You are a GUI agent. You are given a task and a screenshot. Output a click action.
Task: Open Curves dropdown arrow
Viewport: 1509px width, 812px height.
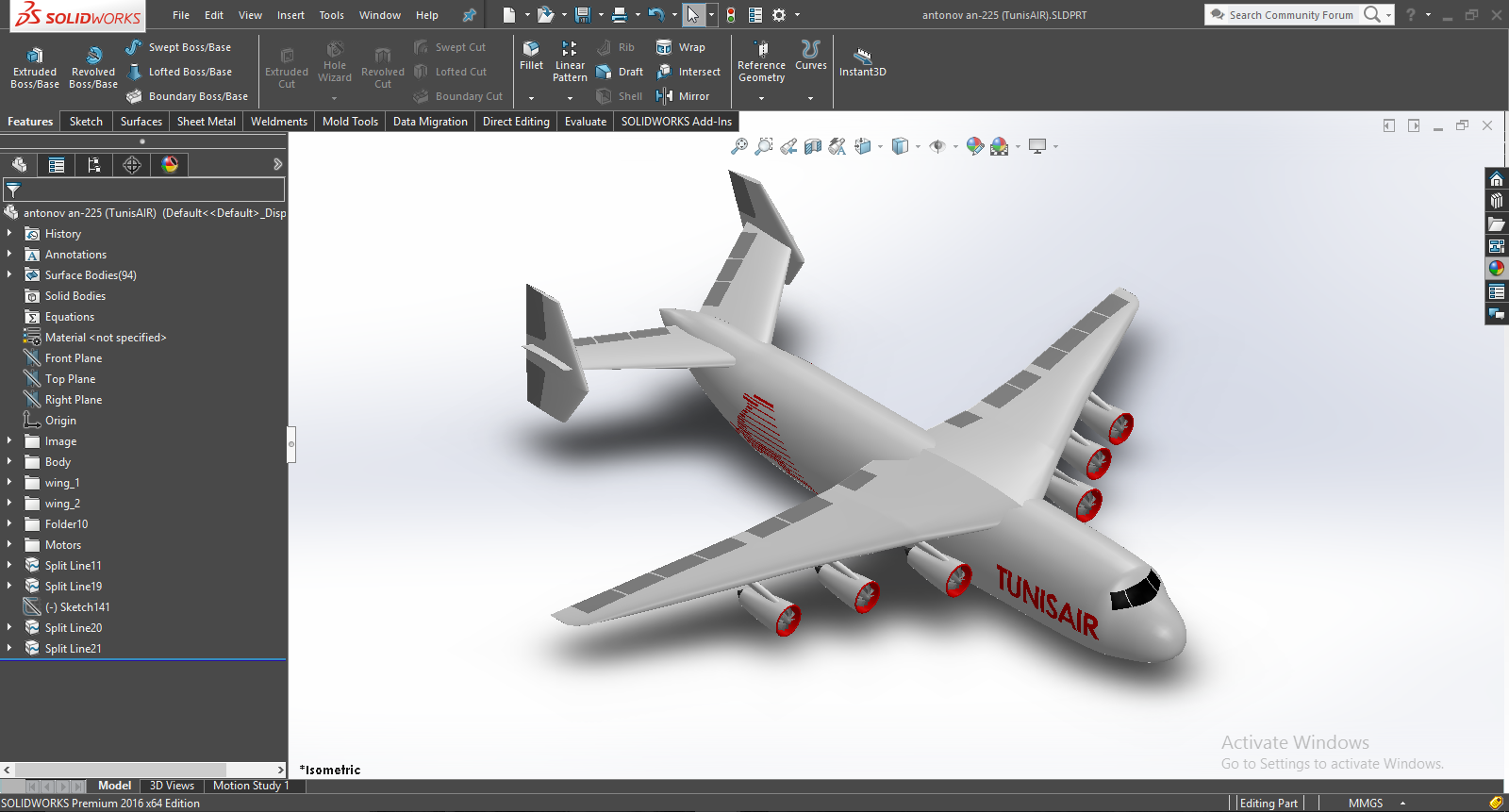[810, 98]
